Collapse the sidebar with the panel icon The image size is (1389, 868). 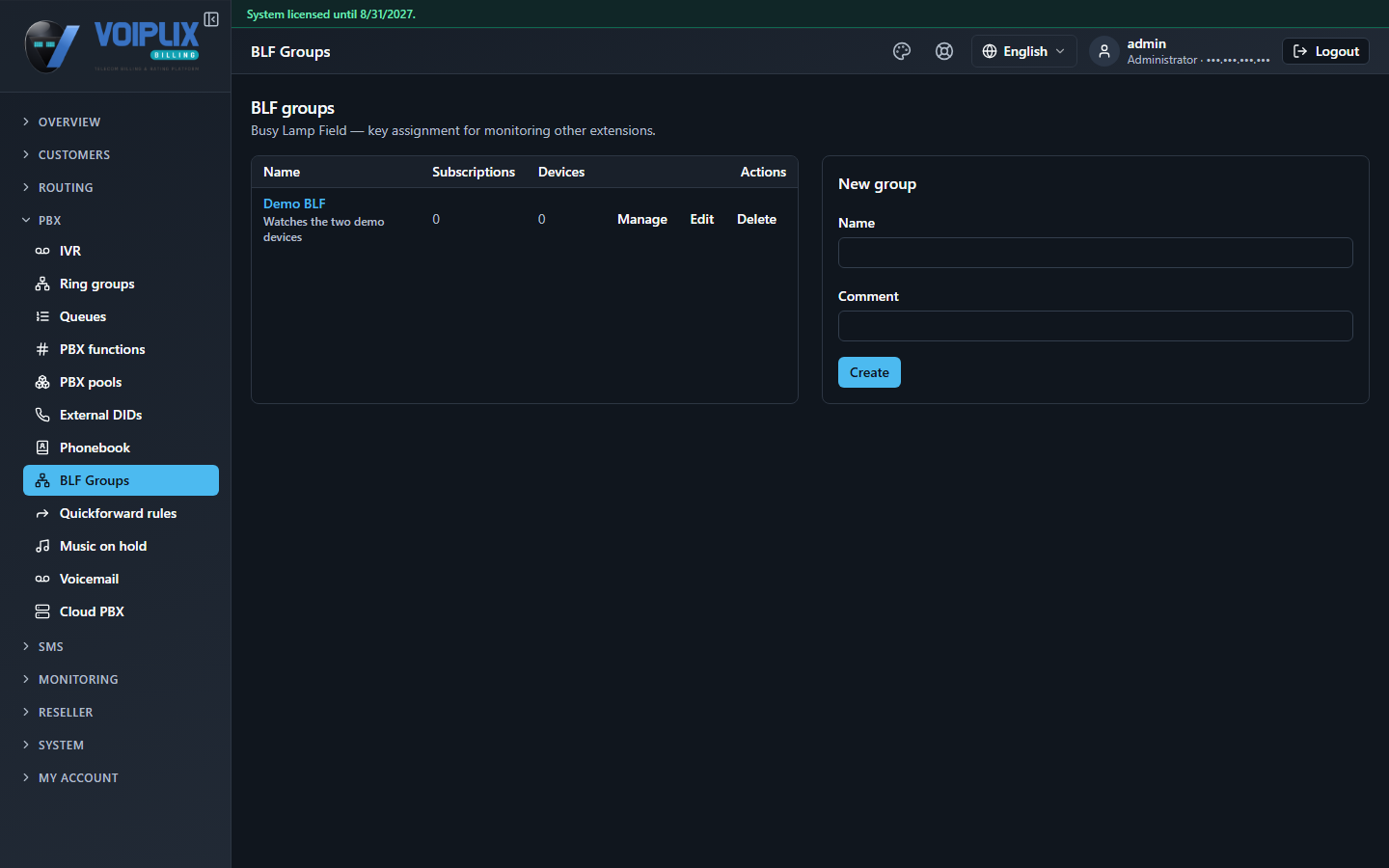[211, 19]
